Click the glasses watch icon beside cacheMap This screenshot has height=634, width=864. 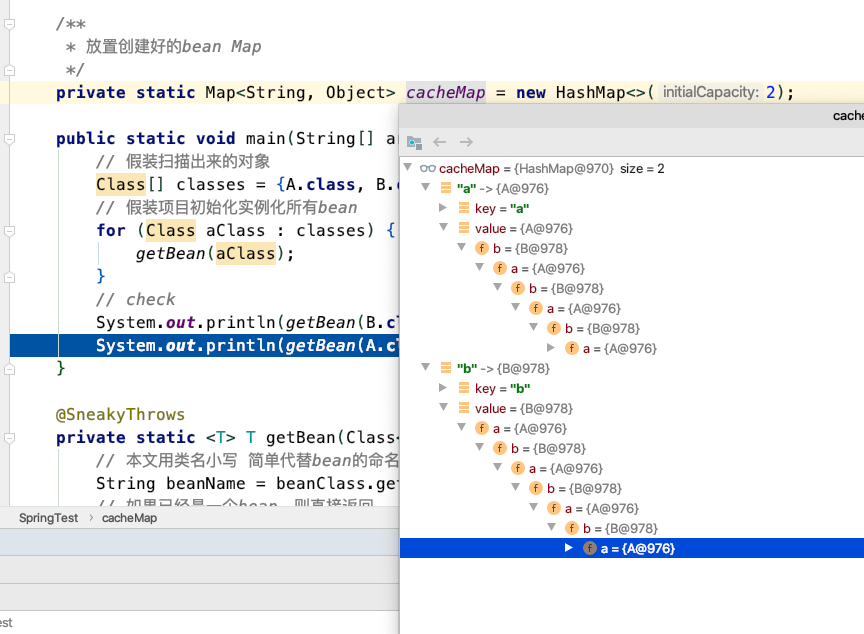pyautogui.click(x=427, y=169)
